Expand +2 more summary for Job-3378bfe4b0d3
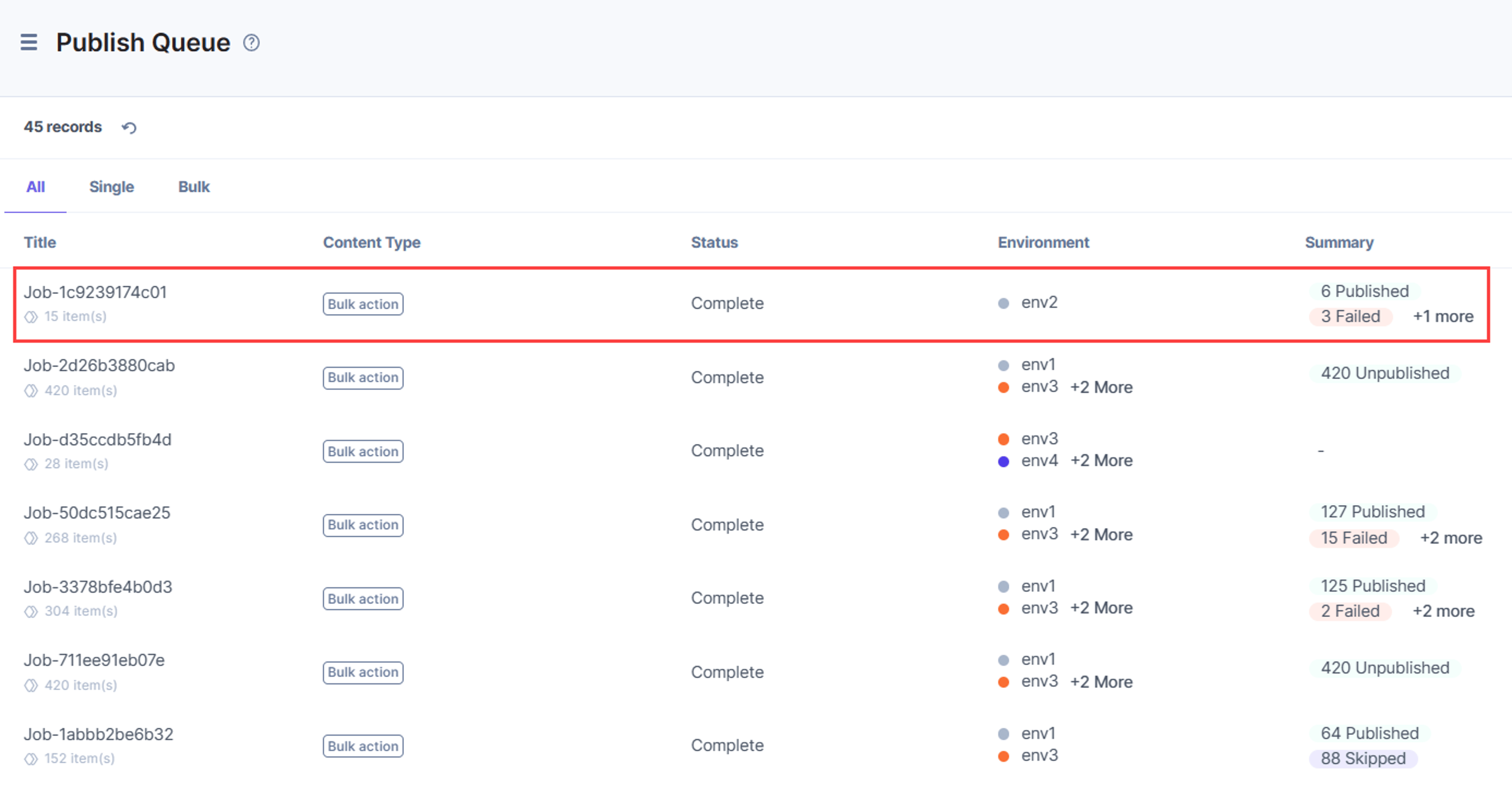 point(1443,611)
